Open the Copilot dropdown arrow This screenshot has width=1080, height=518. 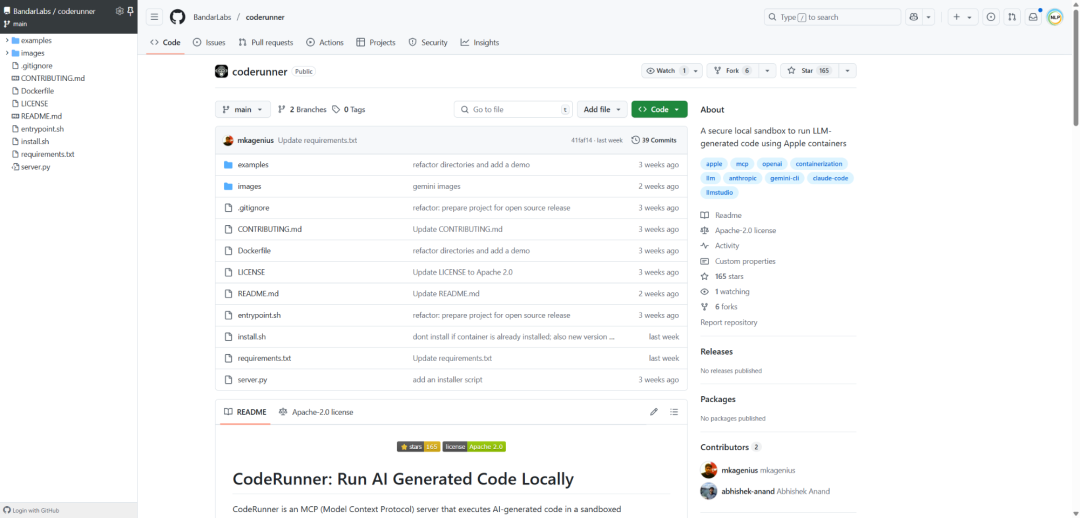[x=928, y=17]
